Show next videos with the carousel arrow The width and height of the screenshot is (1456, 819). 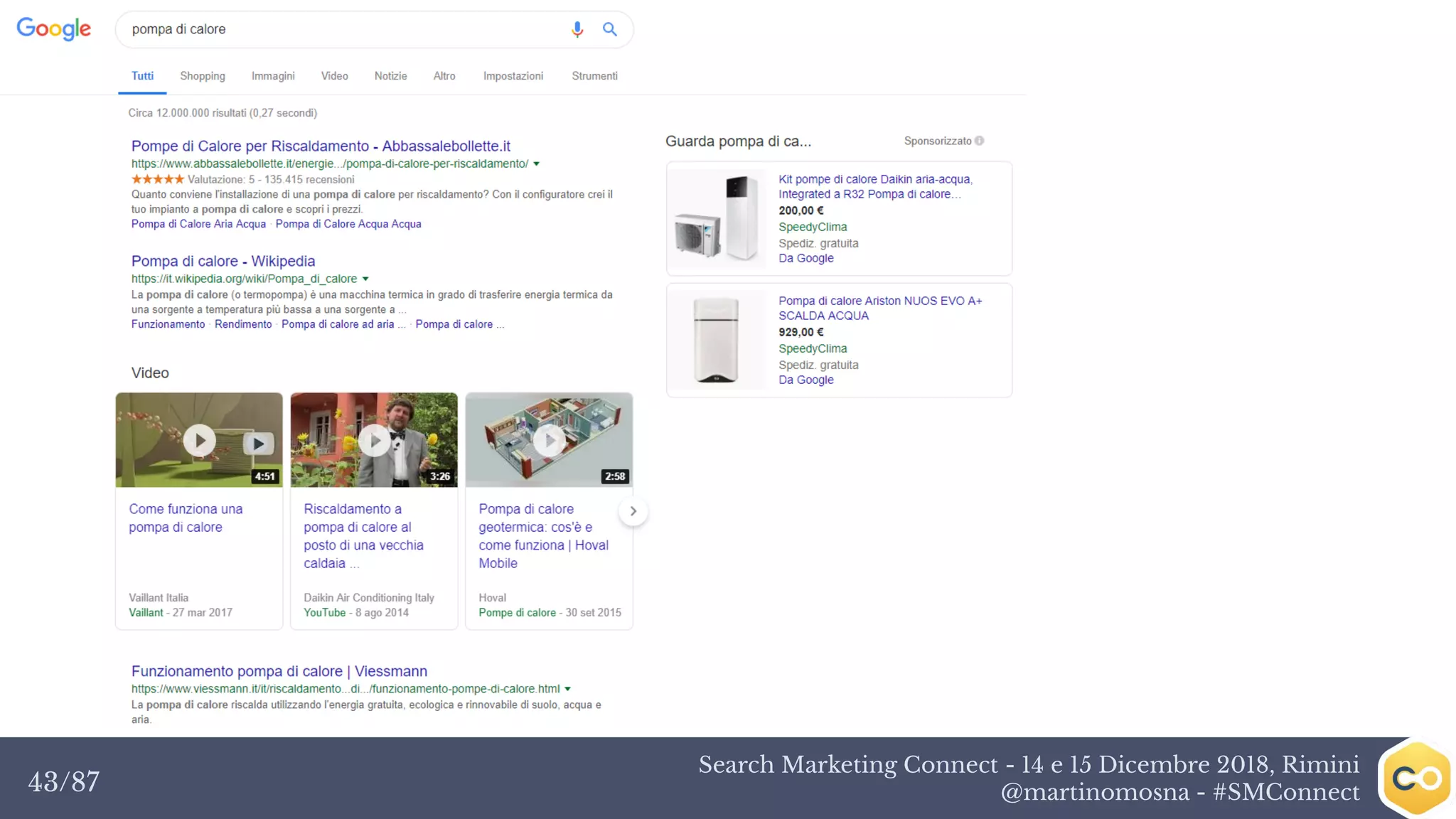click(x=633, y=511)
